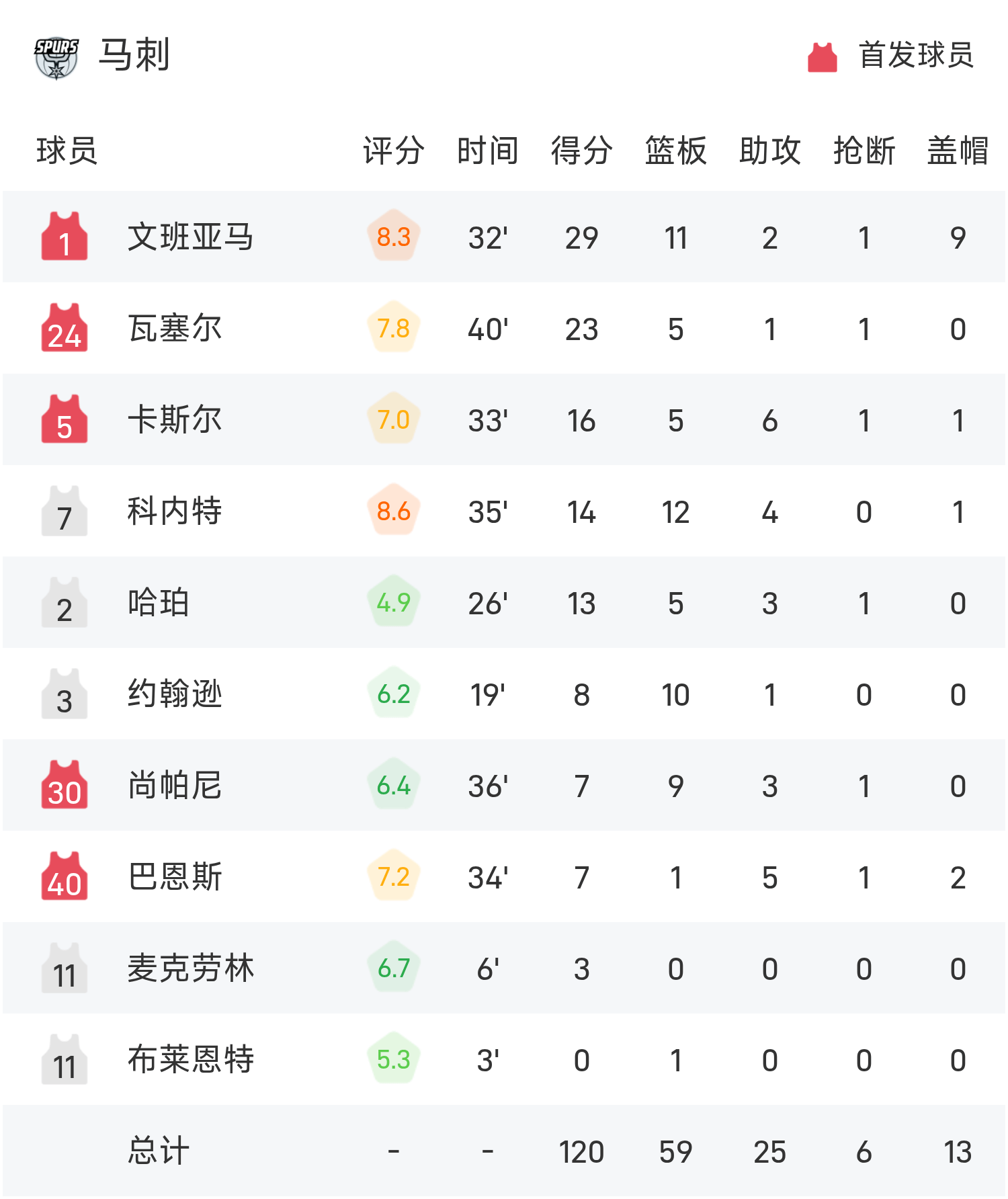Open player 麦克劳林's name link
The height and width of the screenshot is (1199, 1008).
point(191,968)
